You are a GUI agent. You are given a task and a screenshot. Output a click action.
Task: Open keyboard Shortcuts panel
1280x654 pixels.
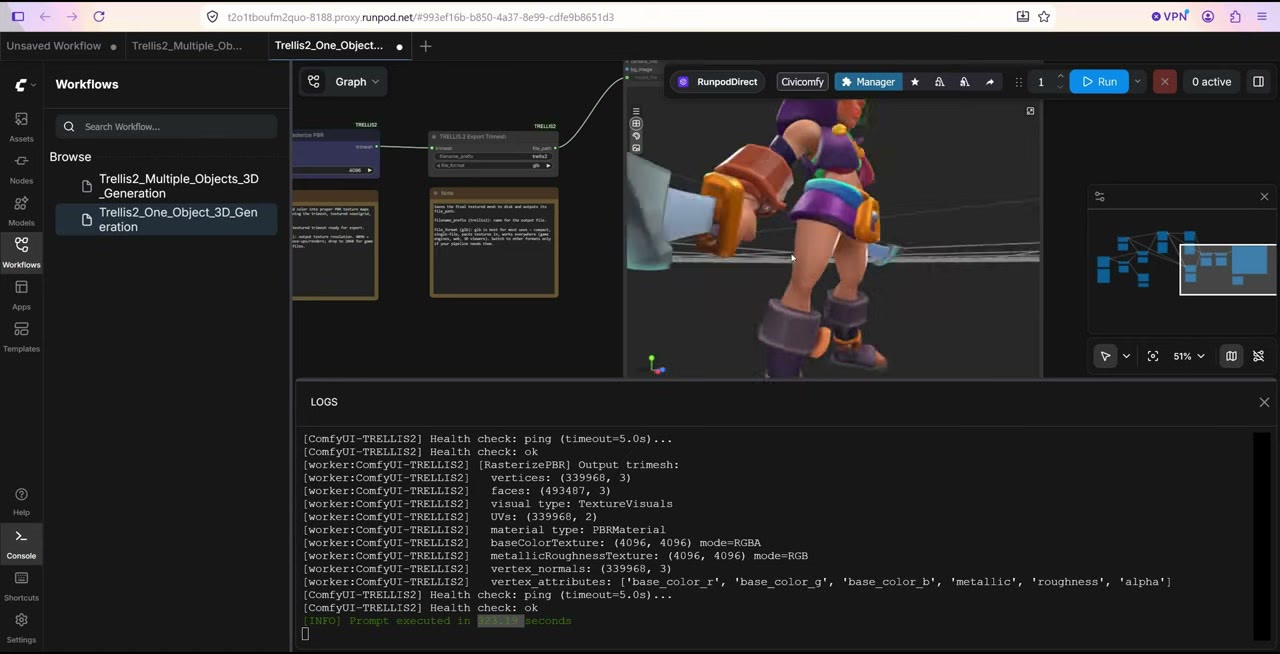(x=21, y=585)
